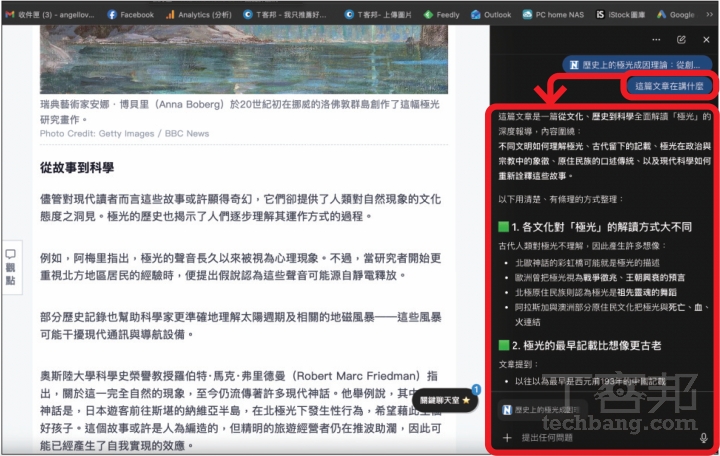Expand the bookmarks overflow chevron
Screen dimensions: 720x456
point(709,15)
